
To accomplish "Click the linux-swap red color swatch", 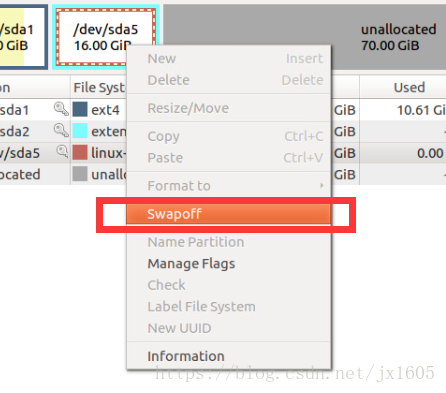I will tap(80, 152).
